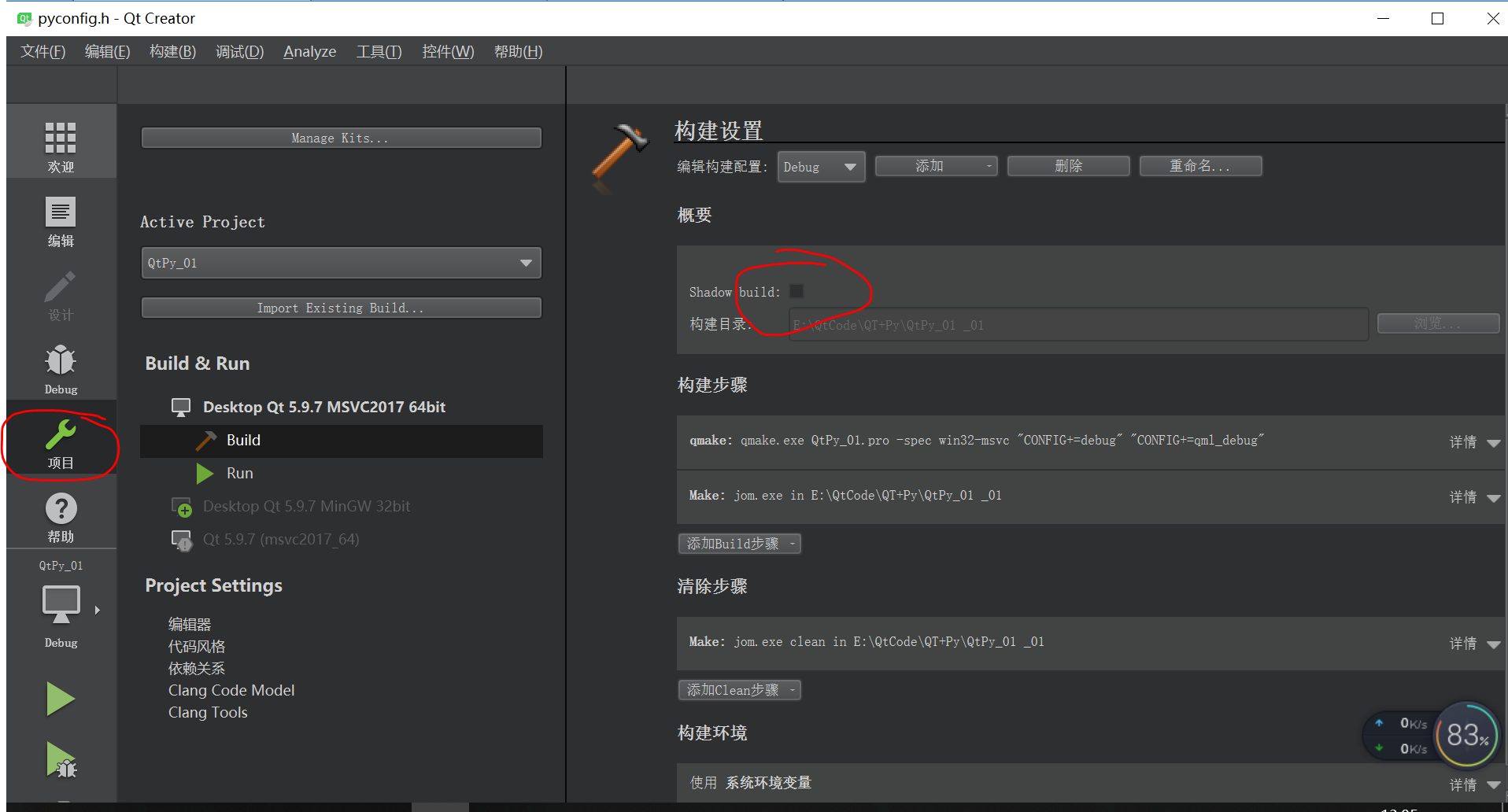The image size is (1508, 812).
Task: Open Code Style (代码风格) project settings
Action: pyautogui.click(x=197, y=646)
